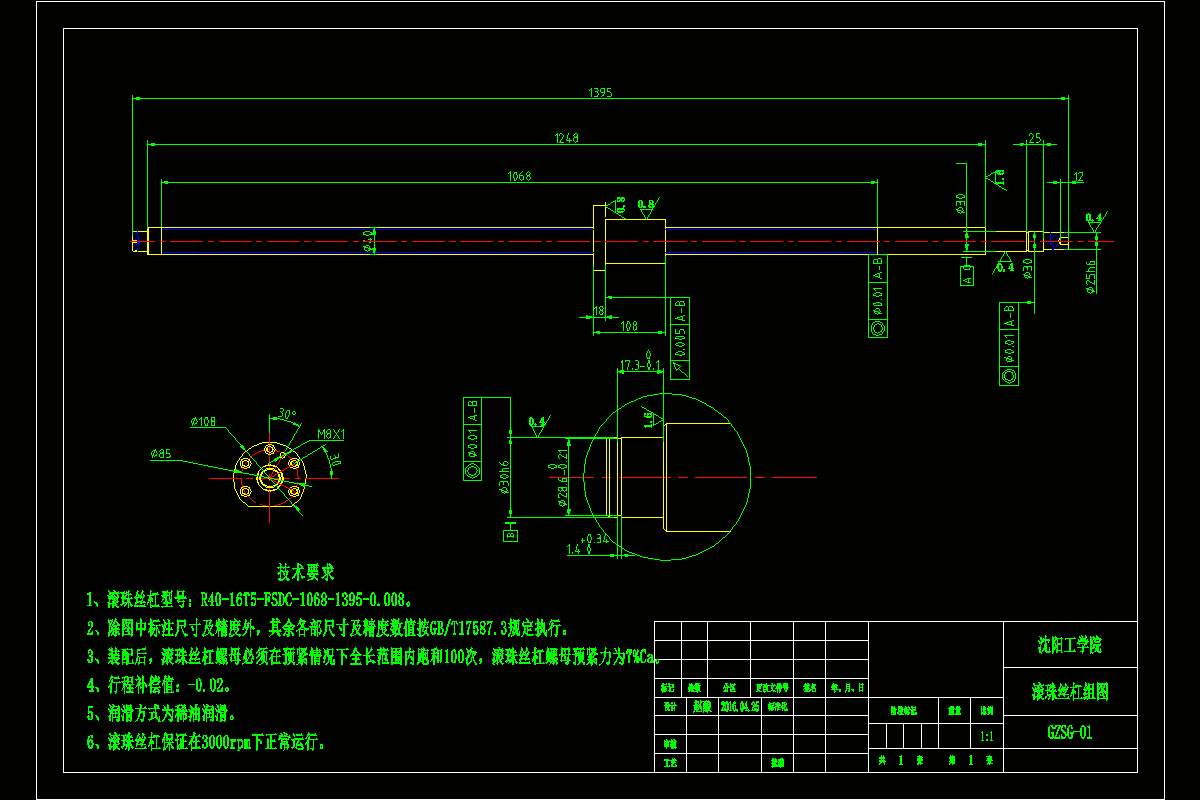Image resolution: width=1200 pixels, height=800 pixels.
Task: Click the ø108 flange diameter label
Action: tap(203, 421)
